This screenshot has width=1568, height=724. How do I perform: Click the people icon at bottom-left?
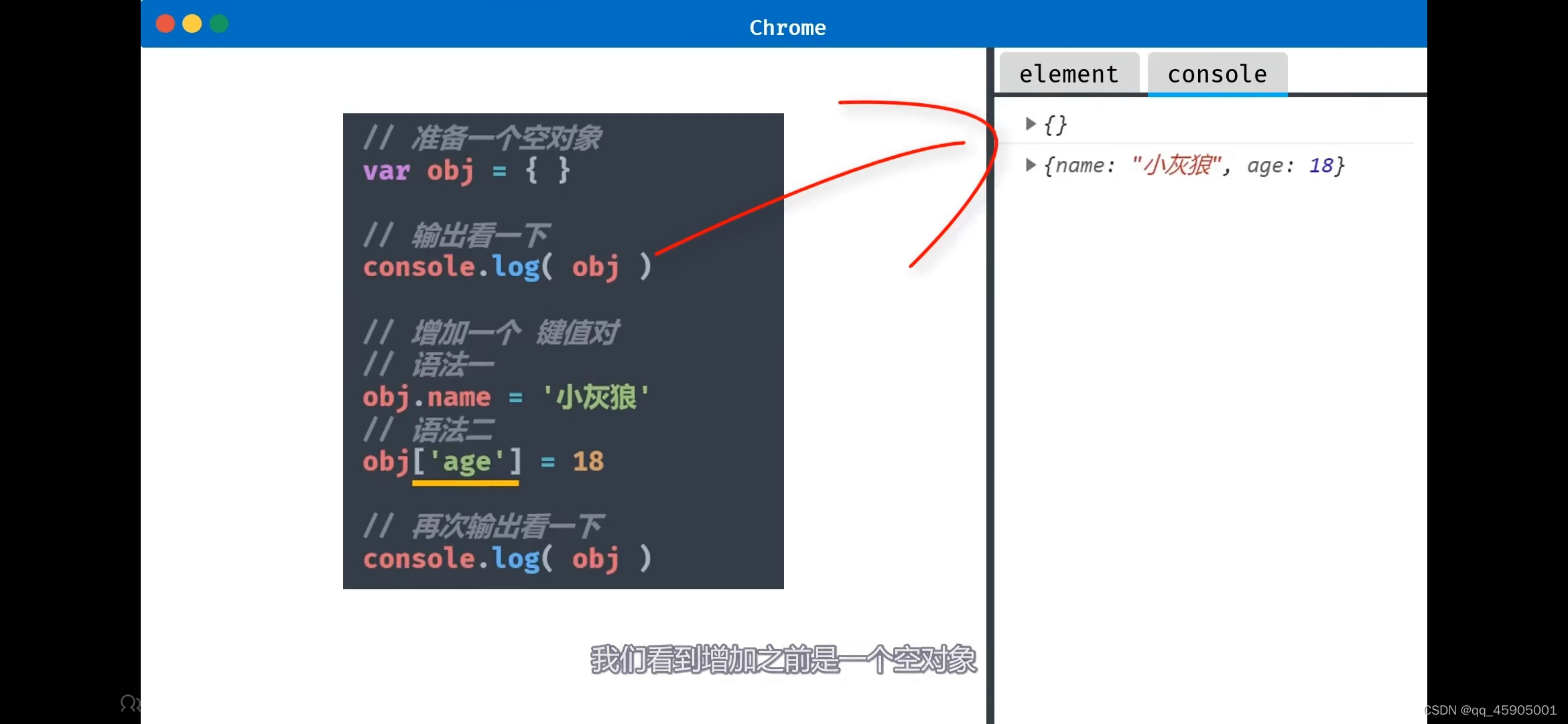[130, 703]
